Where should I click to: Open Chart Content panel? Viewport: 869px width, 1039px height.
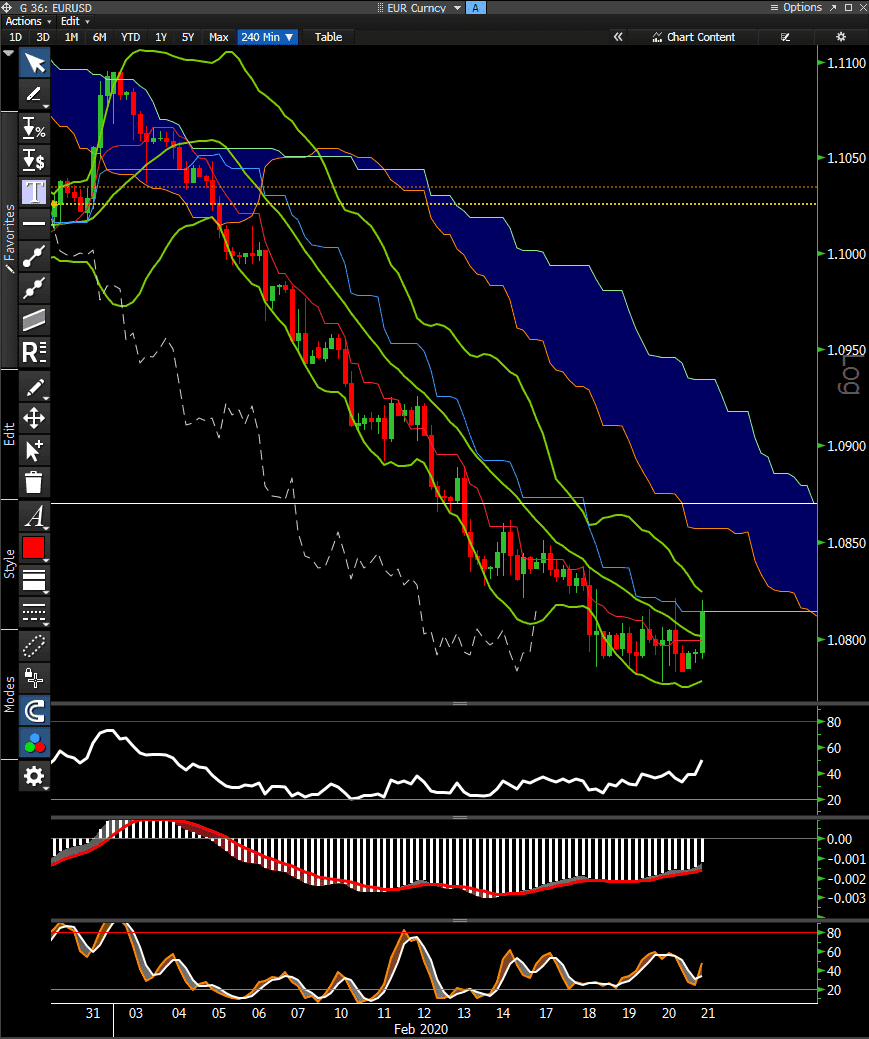(x=693, y=37)
